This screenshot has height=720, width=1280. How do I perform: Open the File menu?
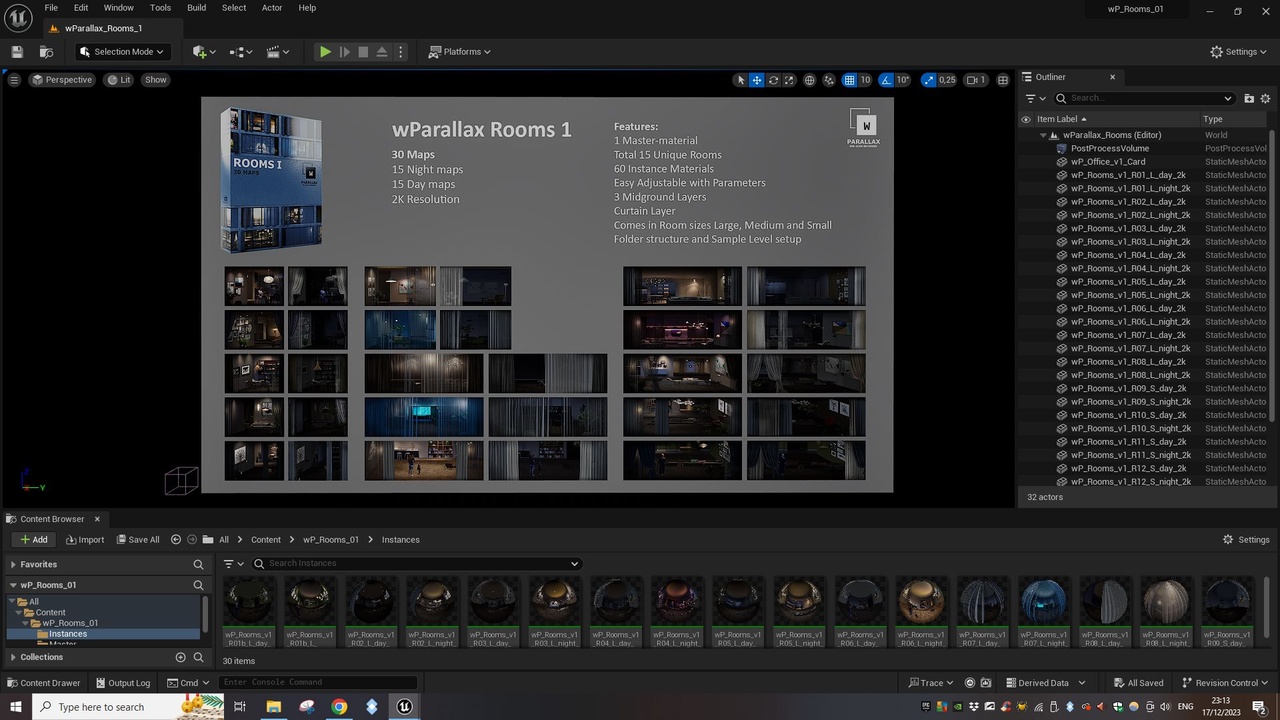(x=51, y=8)
